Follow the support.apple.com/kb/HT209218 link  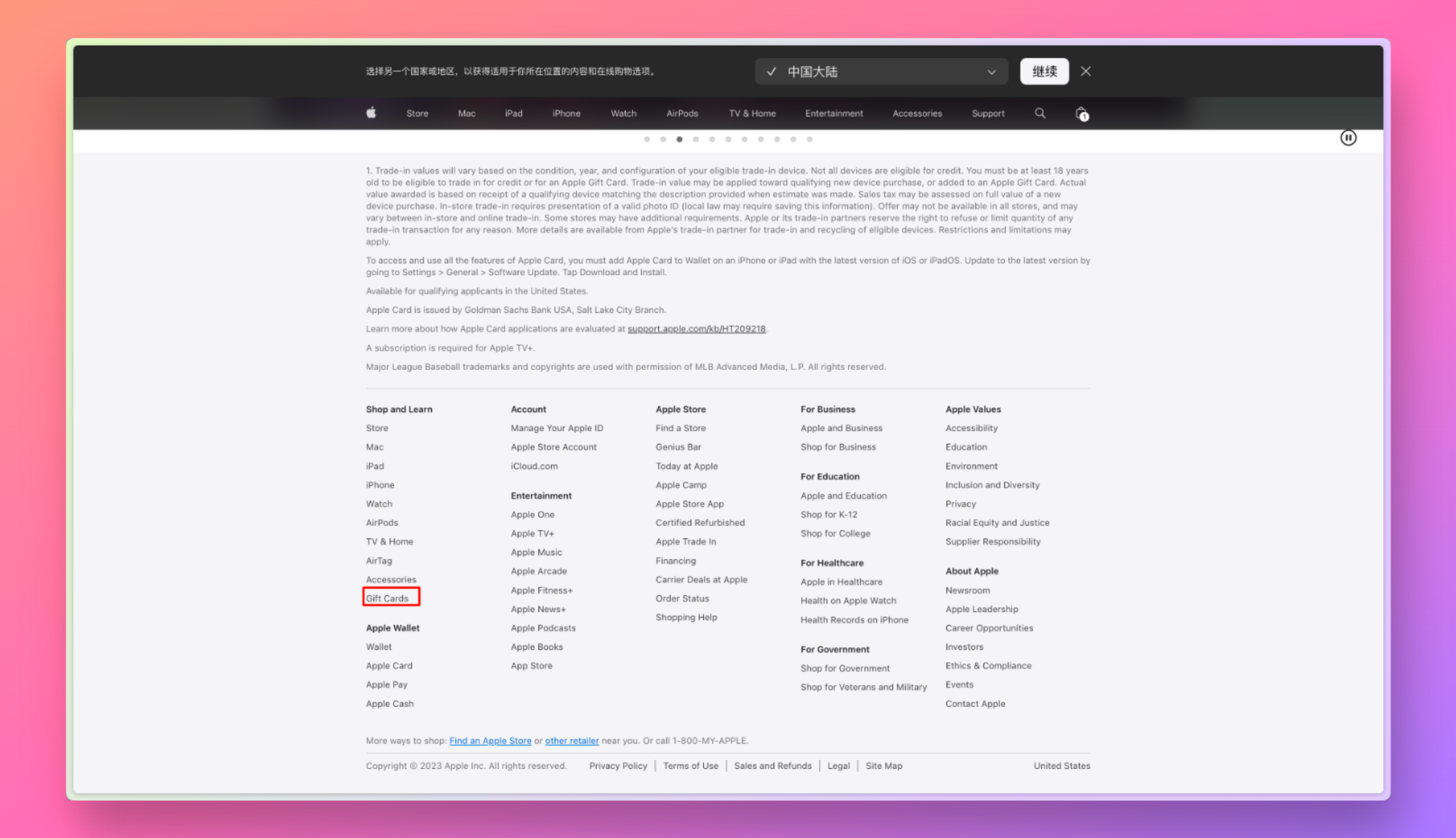697,329
